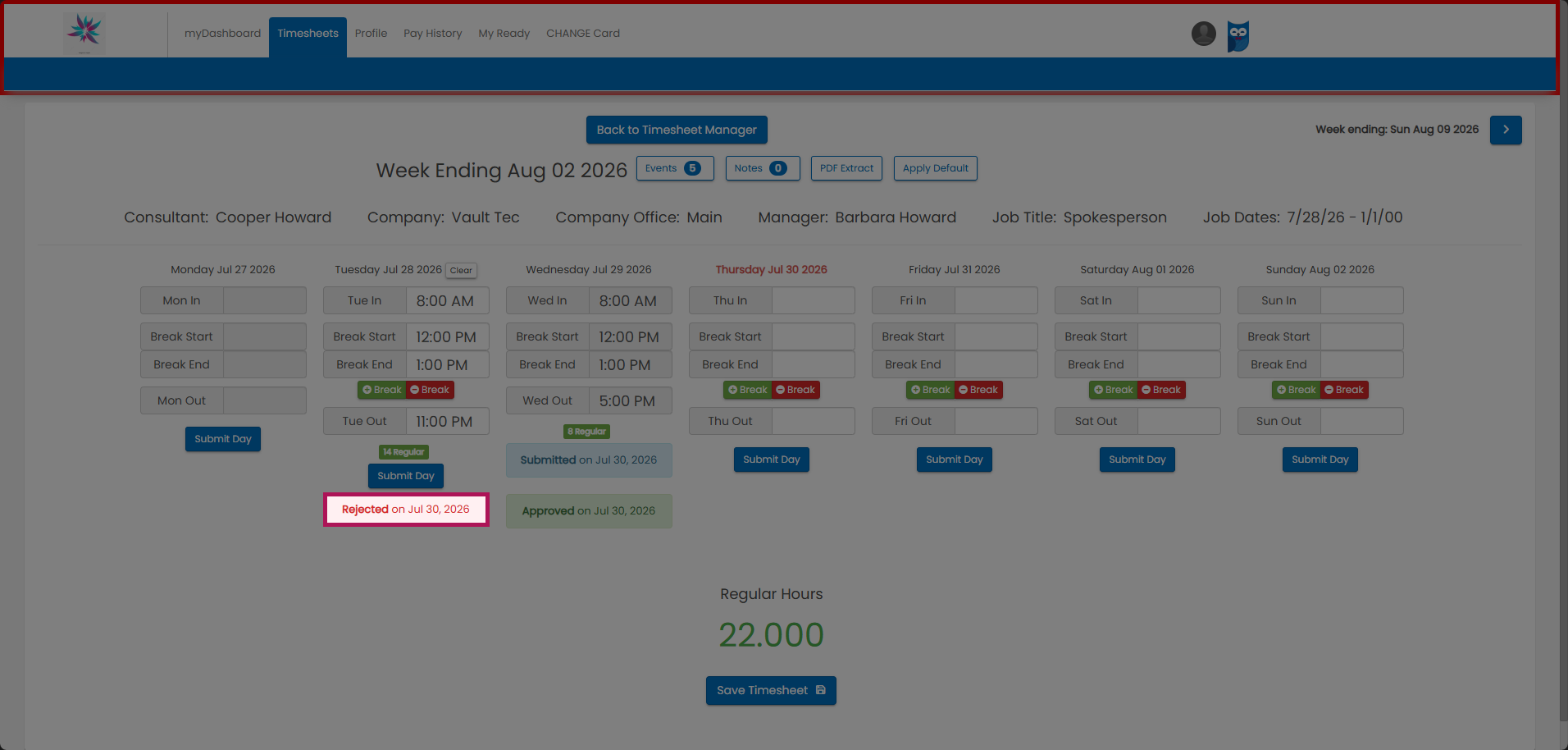Screen dimensions: 1568x750
Task: Submit Day for Monday
Action: point(223,439)
